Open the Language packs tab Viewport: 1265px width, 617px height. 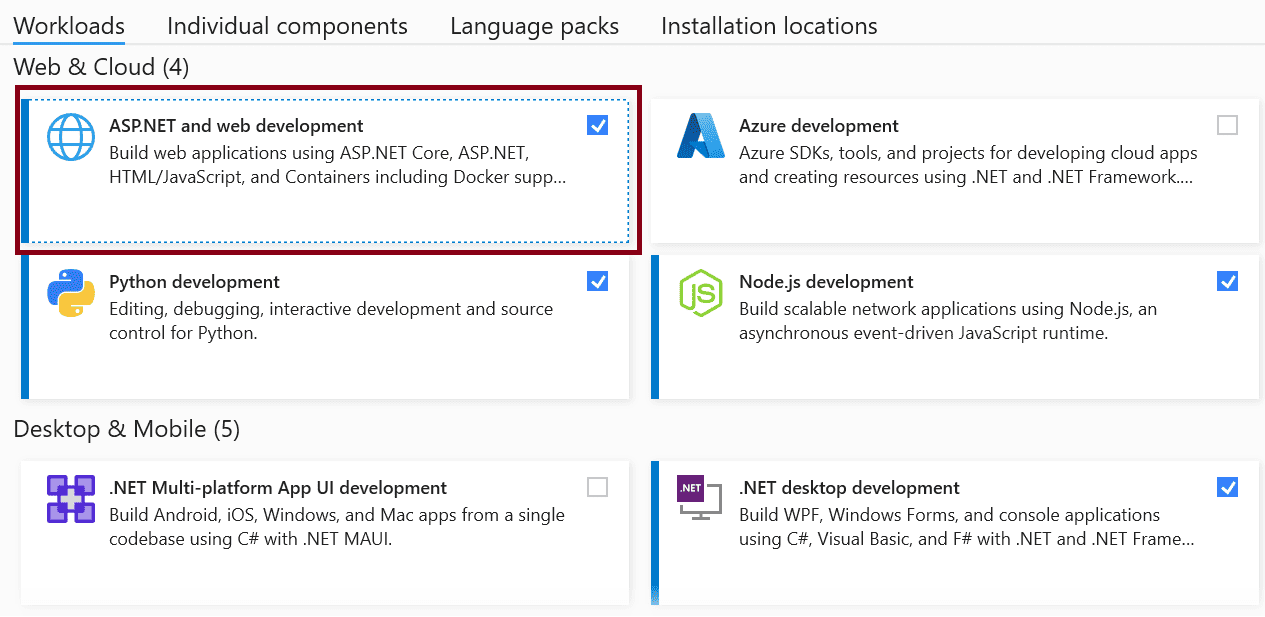[x=534, y=25]
